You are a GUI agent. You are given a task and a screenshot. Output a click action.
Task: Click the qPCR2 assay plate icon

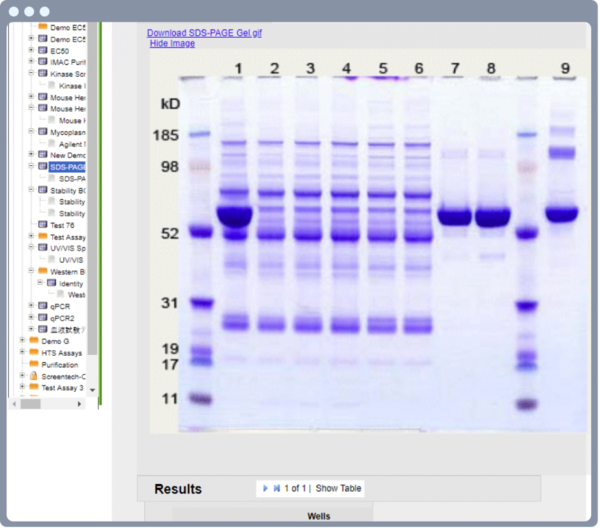tap(42, 317)
